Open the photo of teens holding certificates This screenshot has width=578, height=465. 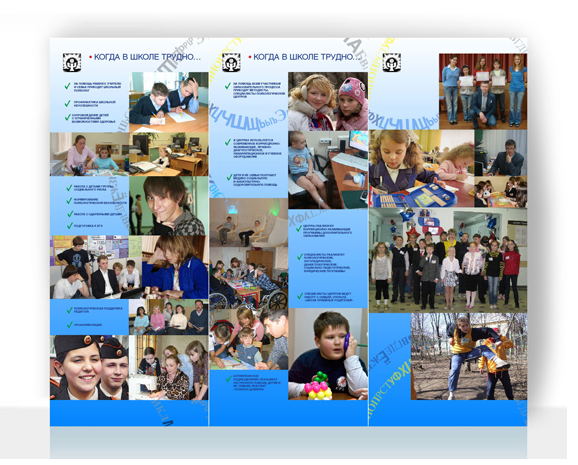pos(483,91)
